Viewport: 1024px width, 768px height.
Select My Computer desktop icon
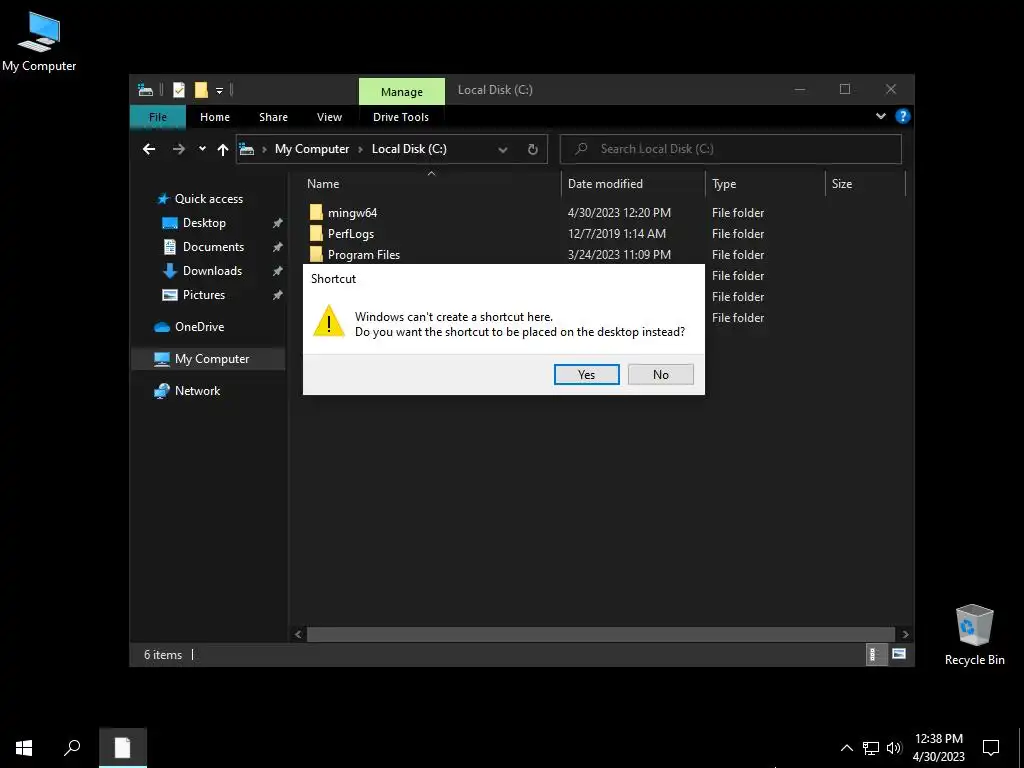coord(39,41)
